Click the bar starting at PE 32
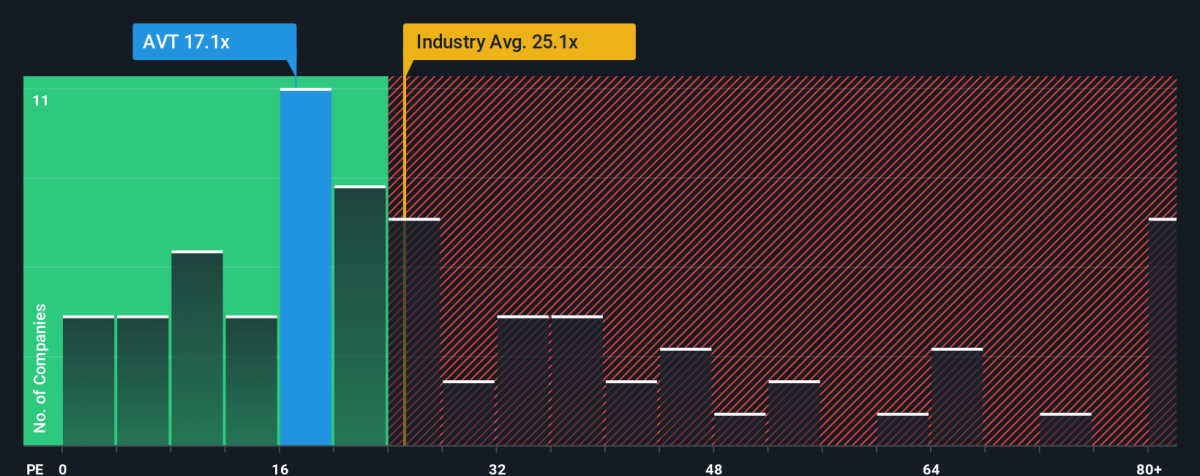Screen dimensions: 1200x476 523,381
